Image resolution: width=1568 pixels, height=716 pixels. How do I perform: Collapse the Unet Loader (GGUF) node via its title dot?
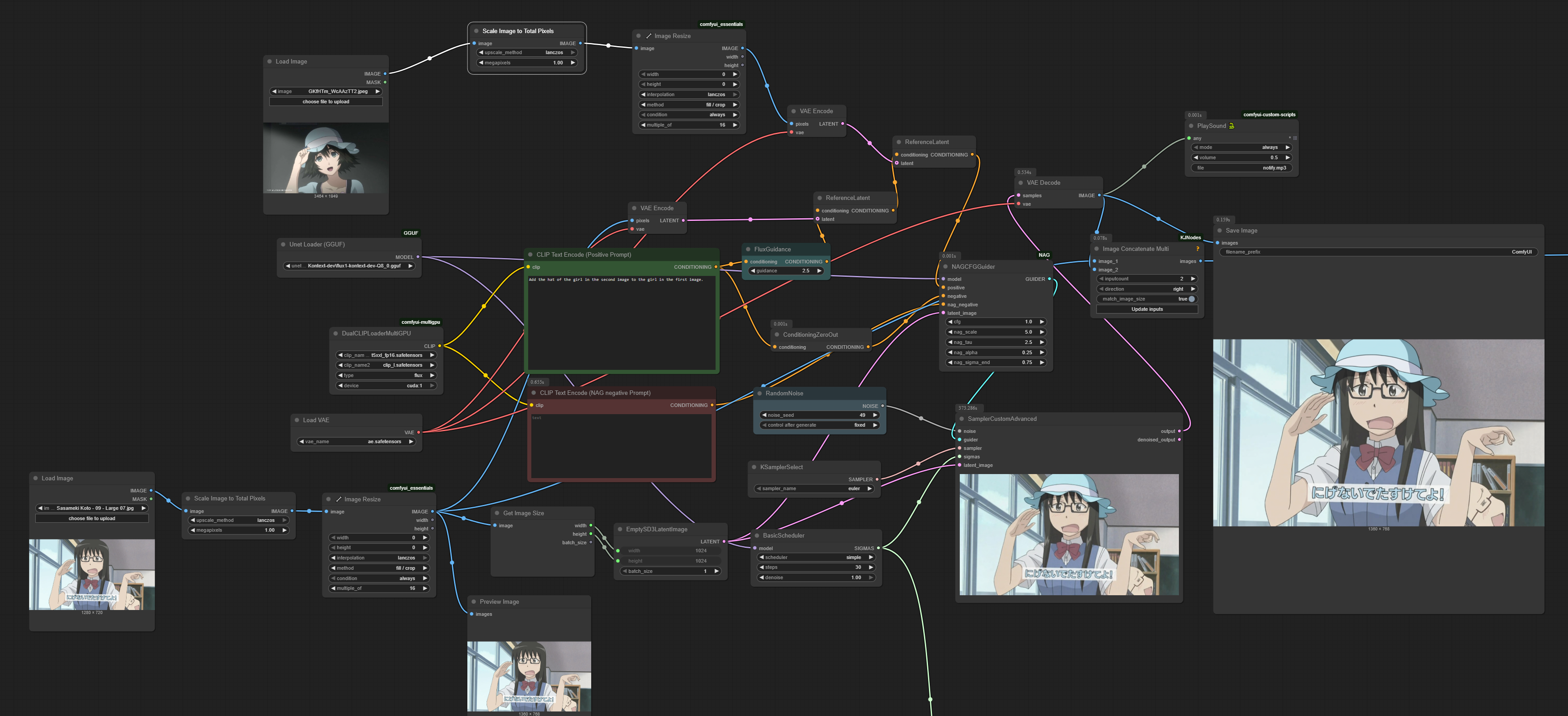coord(283,245)
